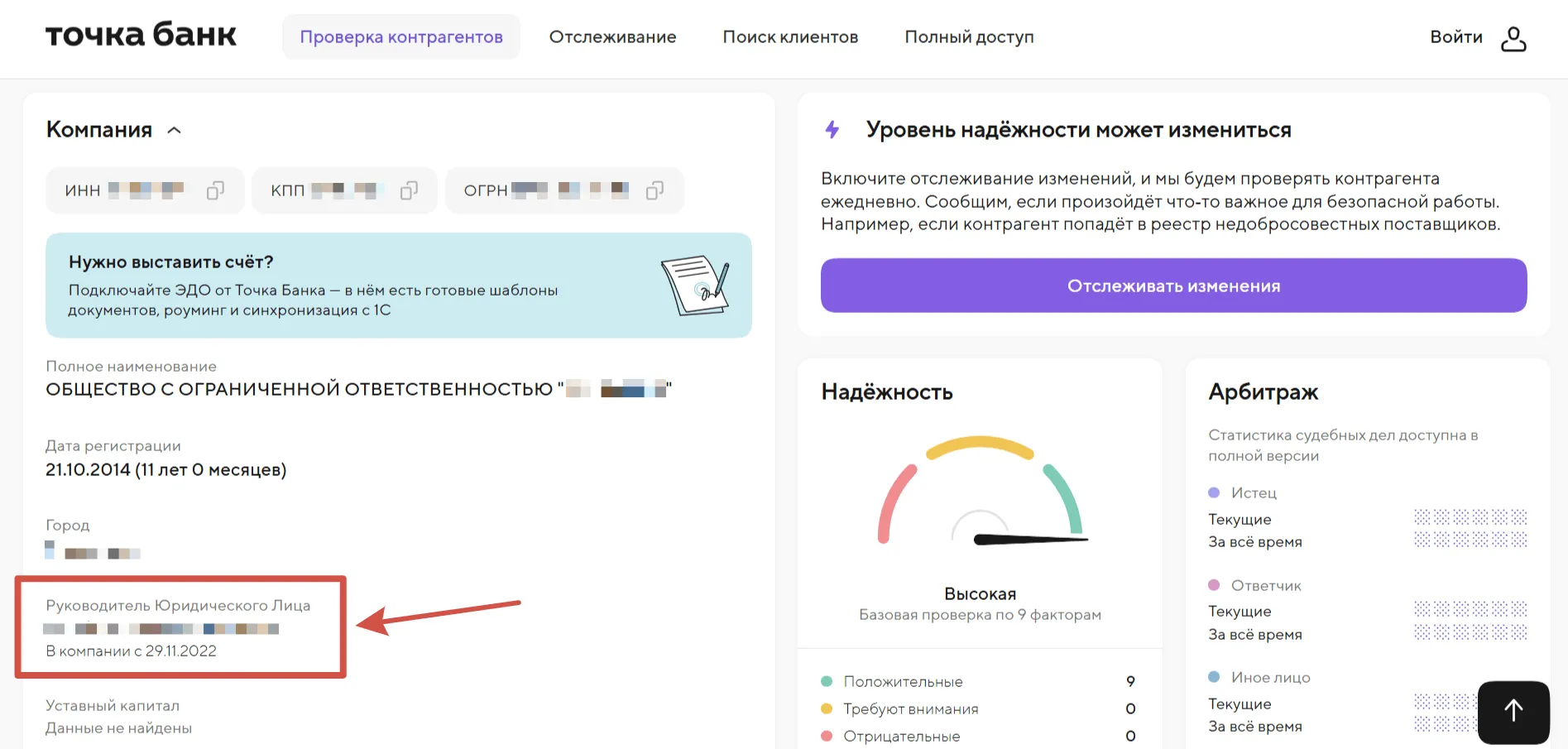This screenshot has height=749, width=1568.
Task: Copy the КПП value via copy icon
Action: 409,190
